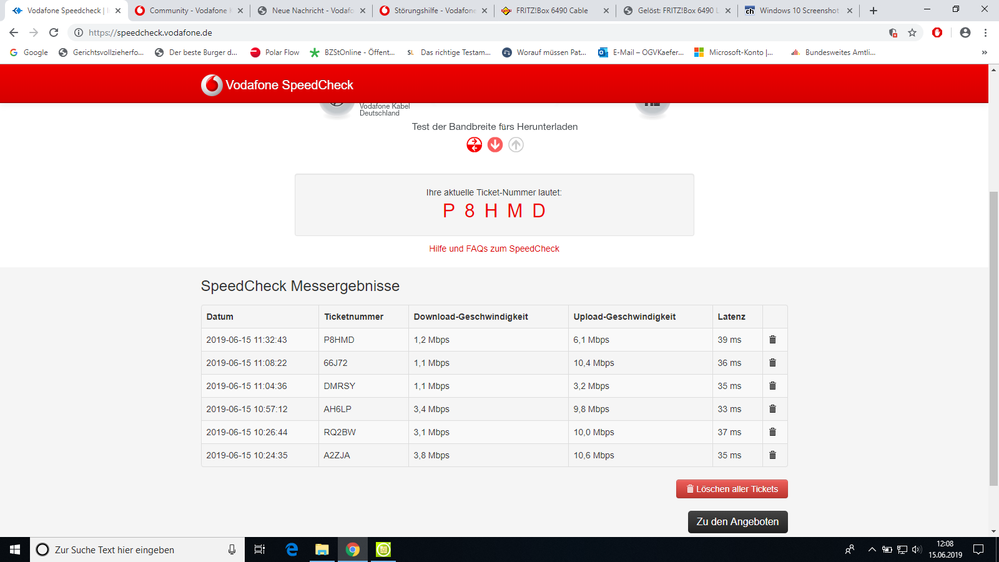999x562 pixels.
Task: Click the date 2019-06-15 11:32:43
Action: pyautogui.click(x=247, y=340)
